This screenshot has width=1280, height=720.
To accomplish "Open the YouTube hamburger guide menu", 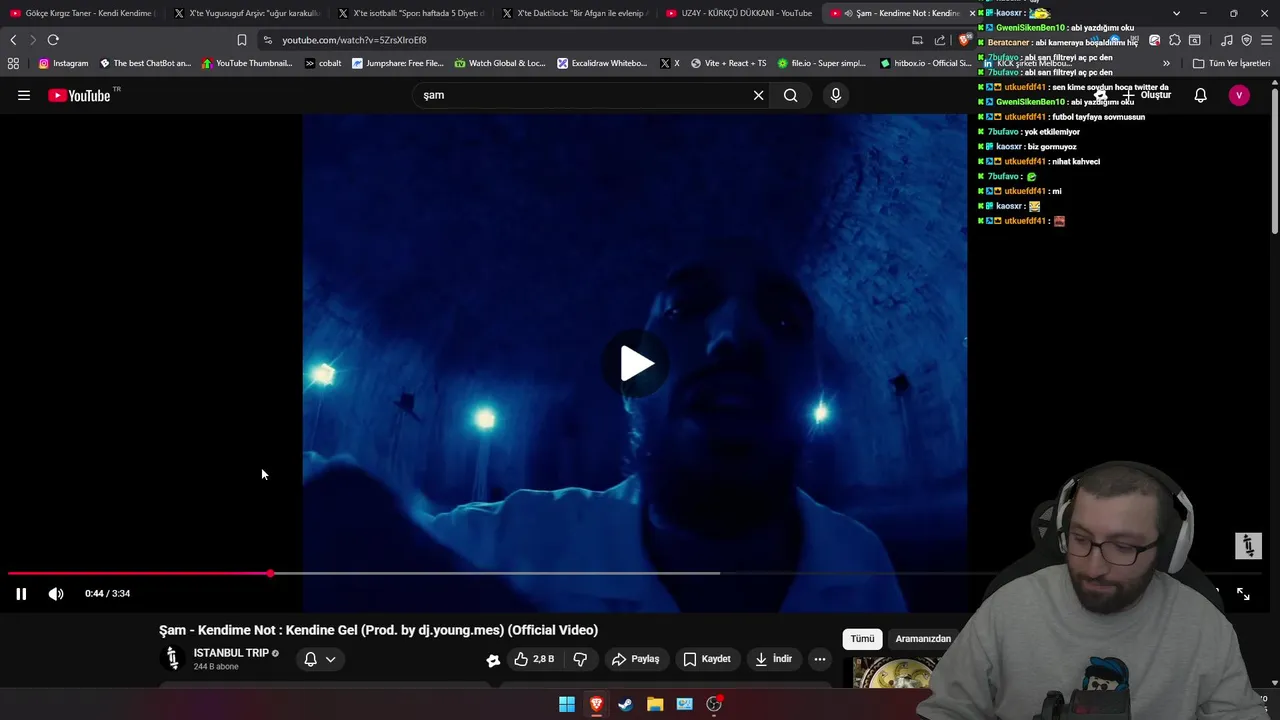I will tap(24, 95).
